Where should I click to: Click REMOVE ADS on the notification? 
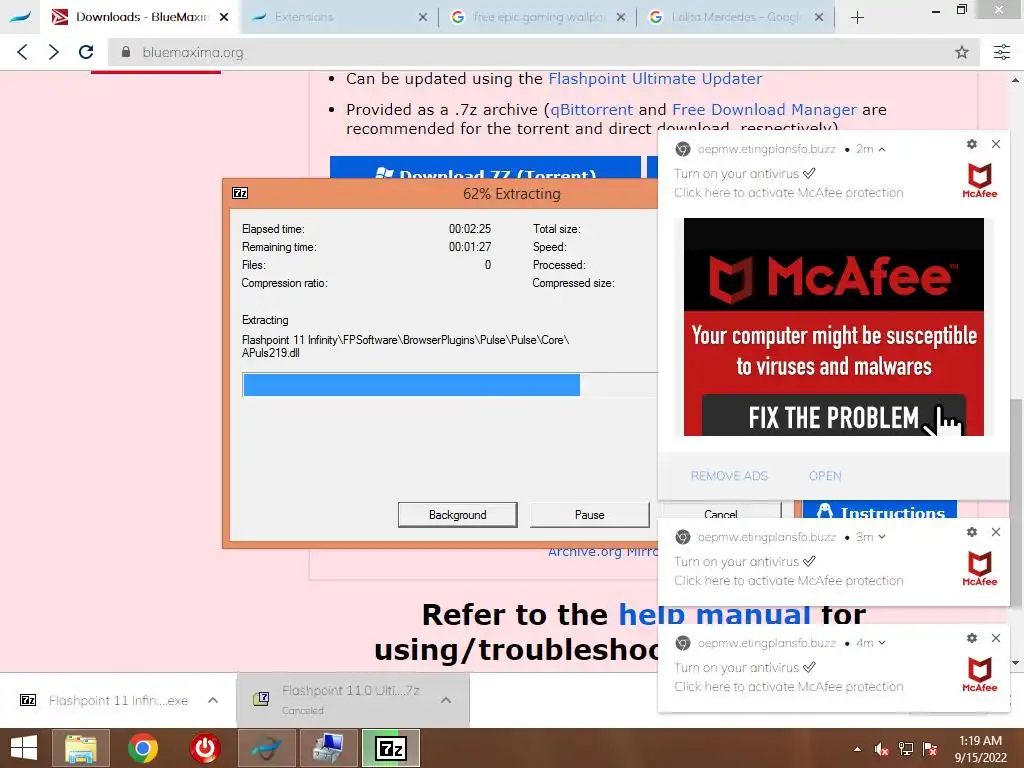[x=729, y=476]
